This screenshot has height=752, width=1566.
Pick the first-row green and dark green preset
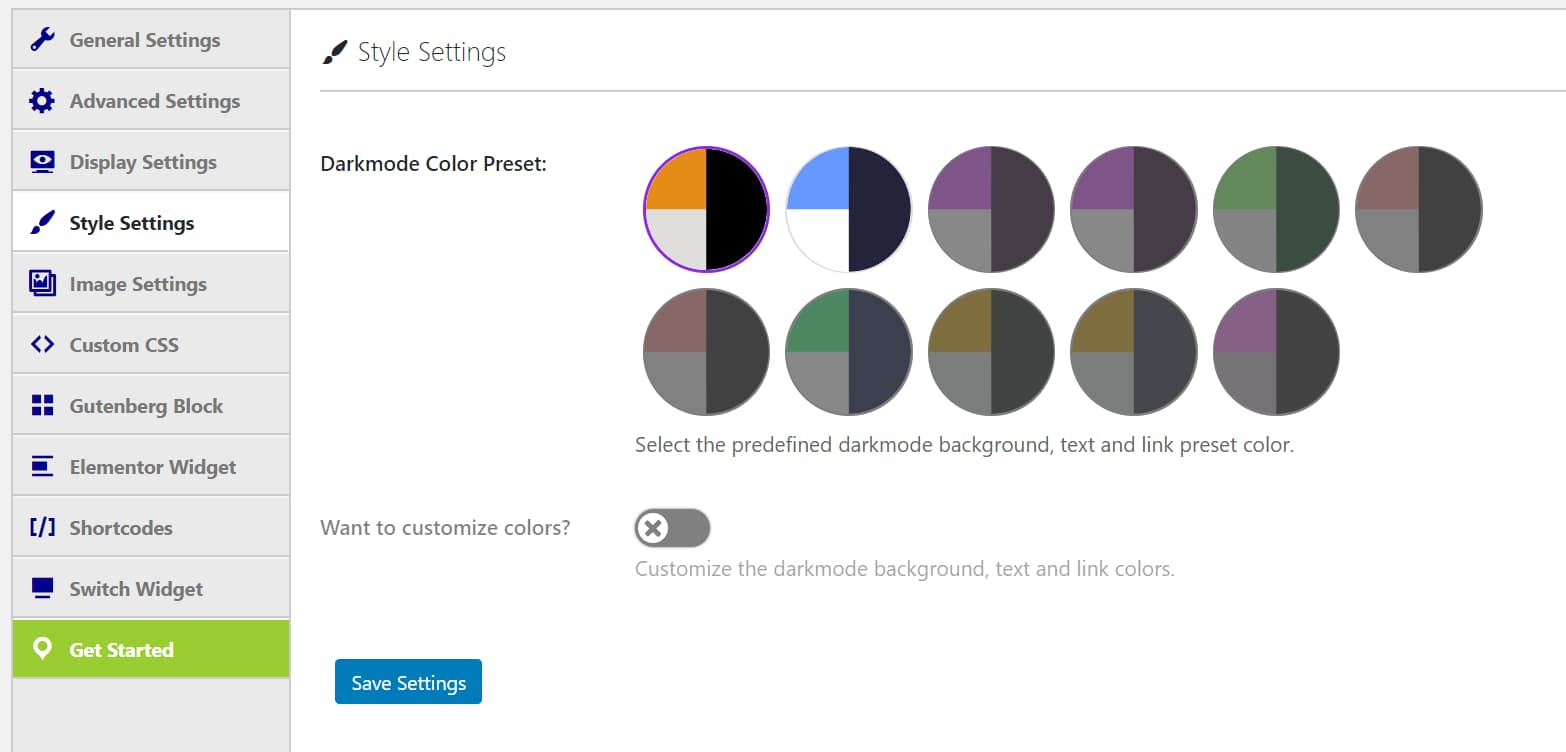coord(1276,209)
